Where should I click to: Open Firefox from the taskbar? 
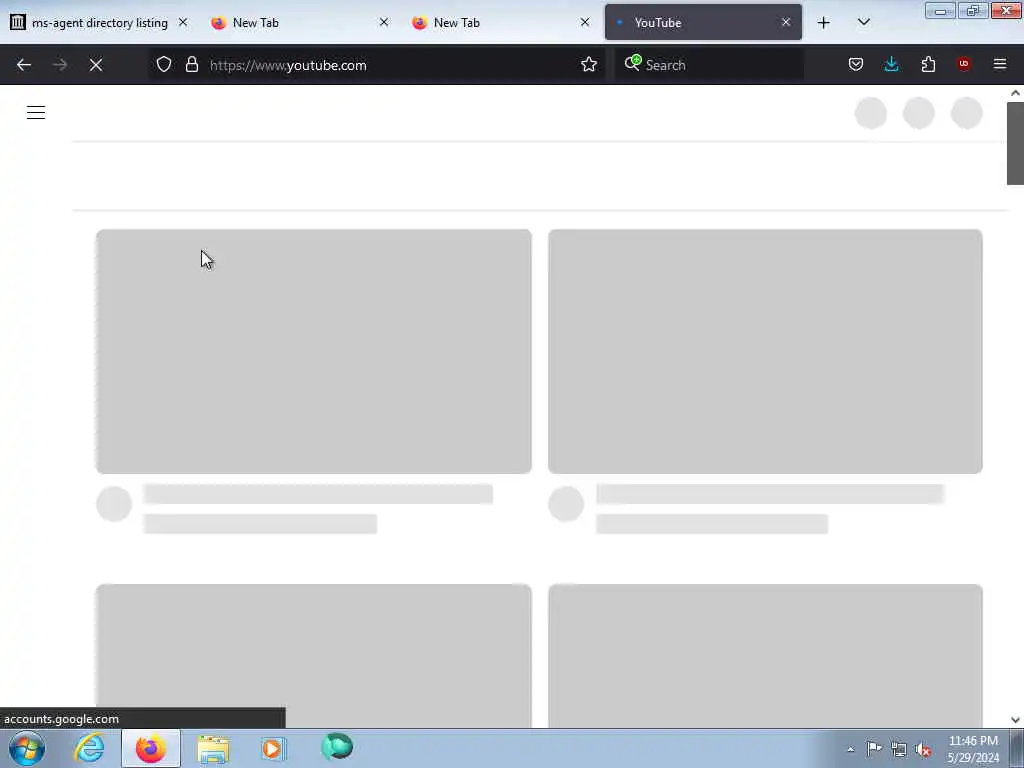(151, 748)
